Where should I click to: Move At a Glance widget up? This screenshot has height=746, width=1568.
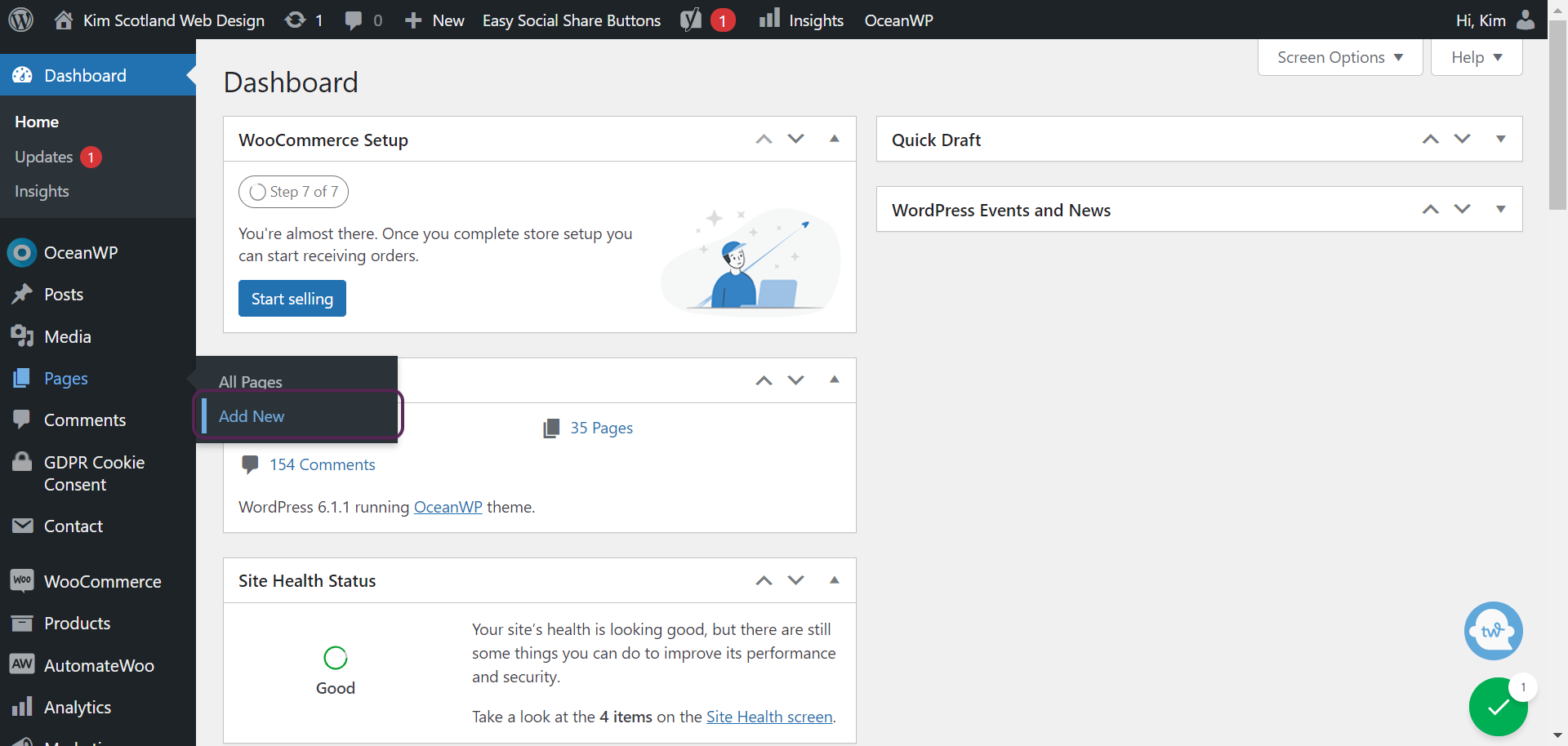pyautogui.click(x=764, y=380)
